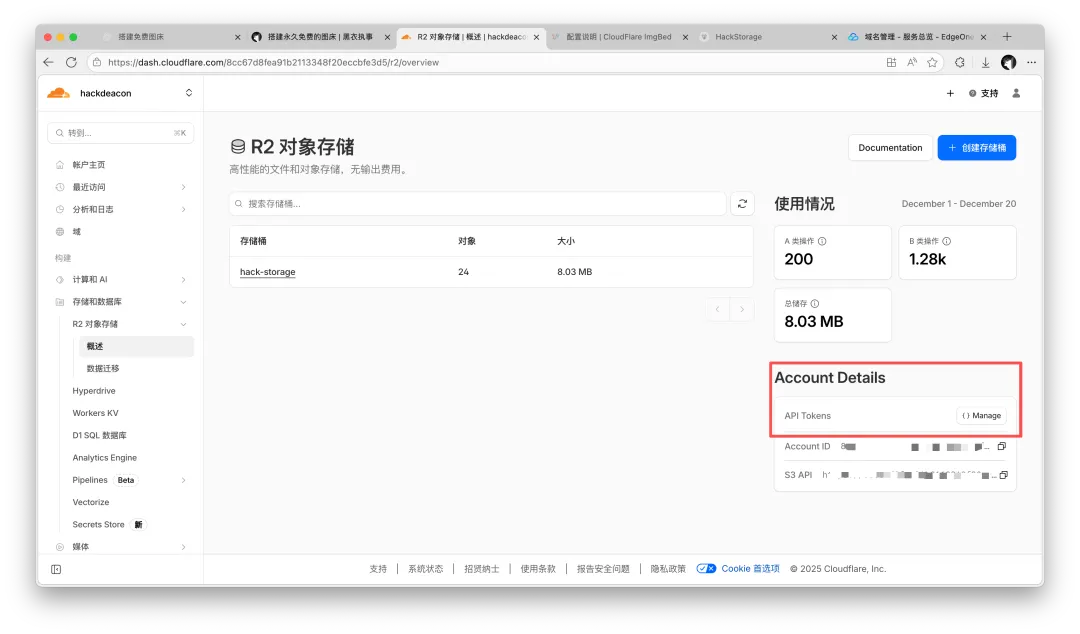Select 数据迁移 under R2
1080x634 pixels.
[x=103, y=369]
